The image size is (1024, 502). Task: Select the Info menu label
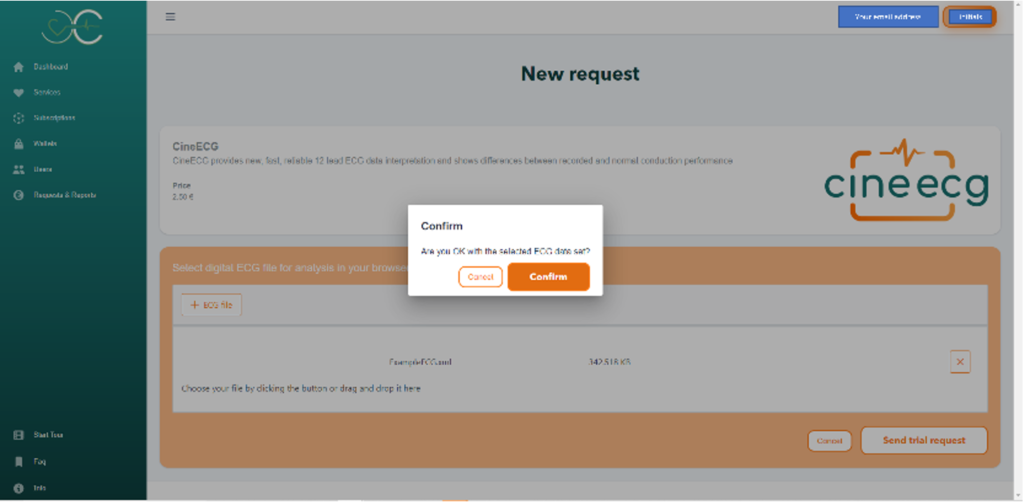39,488
